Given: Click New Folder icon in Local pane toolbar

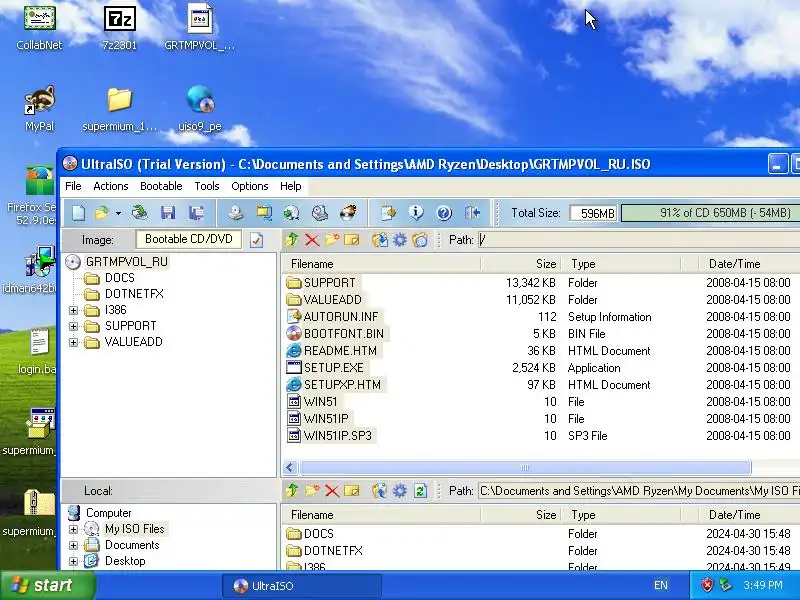Looking at the screenshot, I should coord(312,491).
